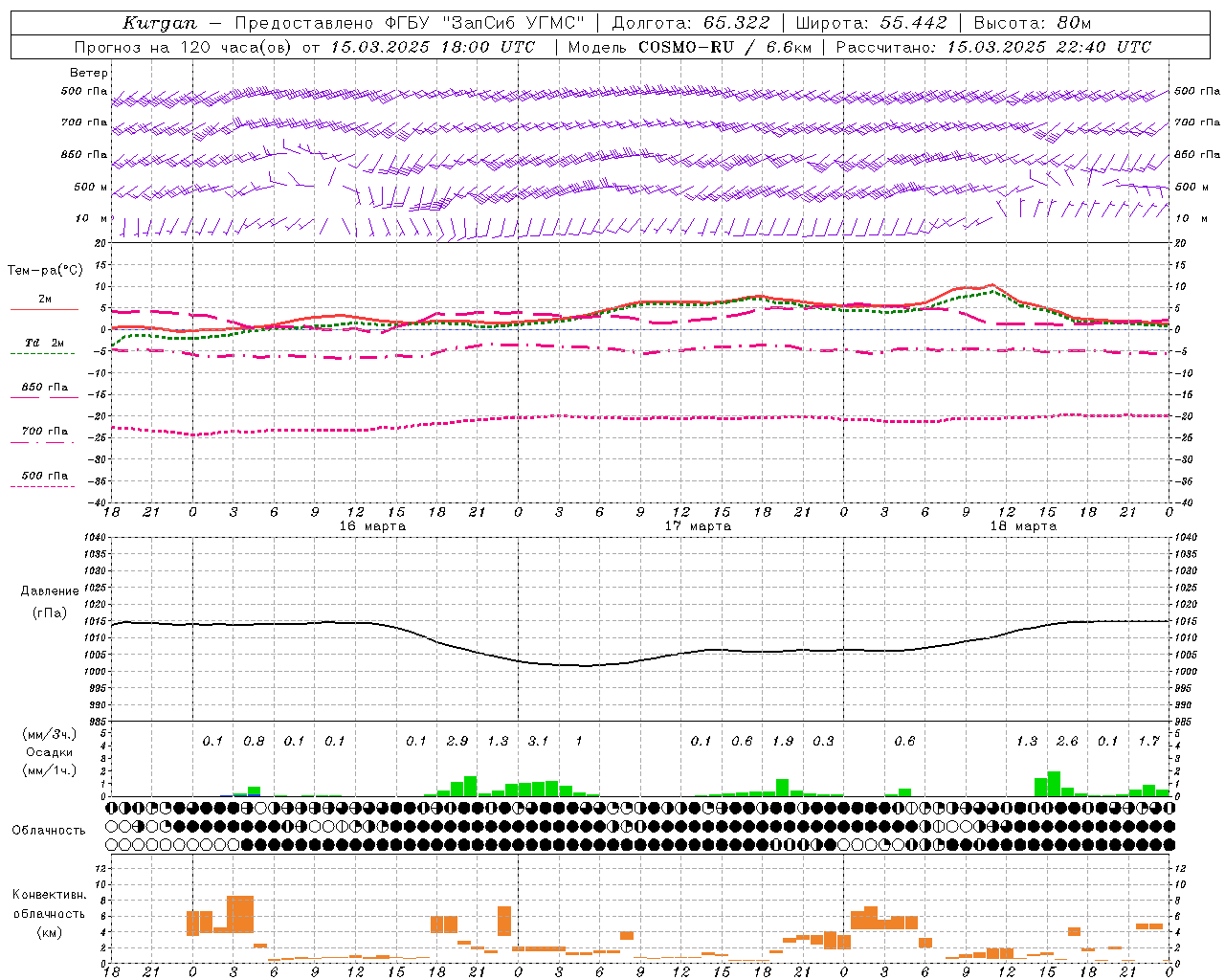This screenshot has width=1225, height=980.
Task: Click the 'Предоставлено ФГБУ "ЗапСиб УГМС"' header text
Action: pos(410,23)
